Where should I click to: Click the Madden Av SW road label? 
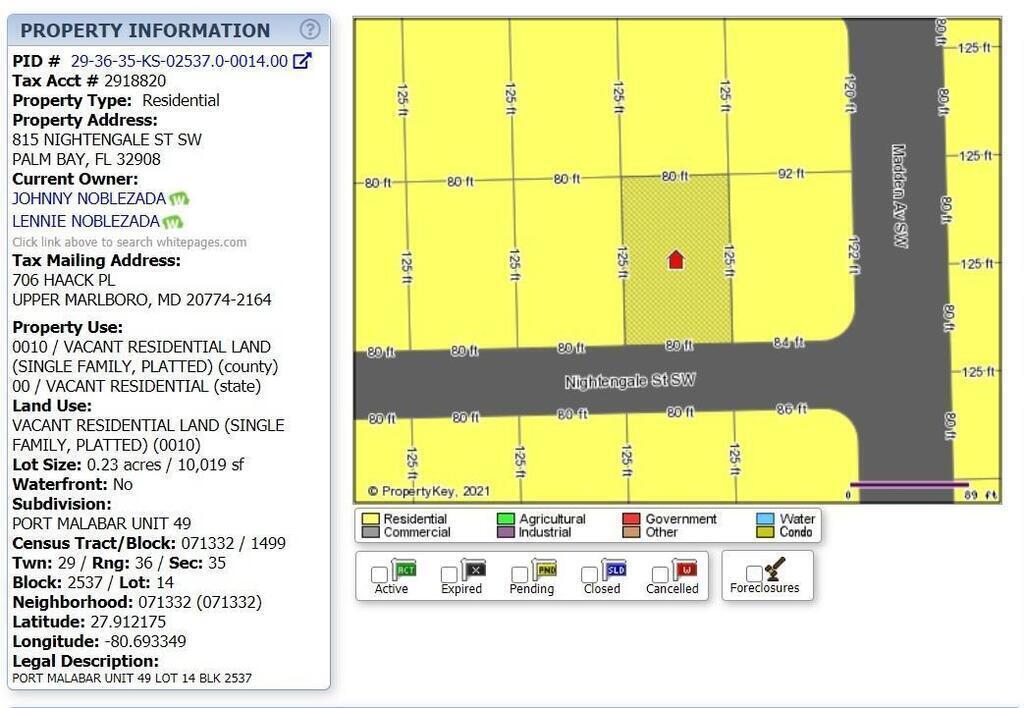click(899, 196)
